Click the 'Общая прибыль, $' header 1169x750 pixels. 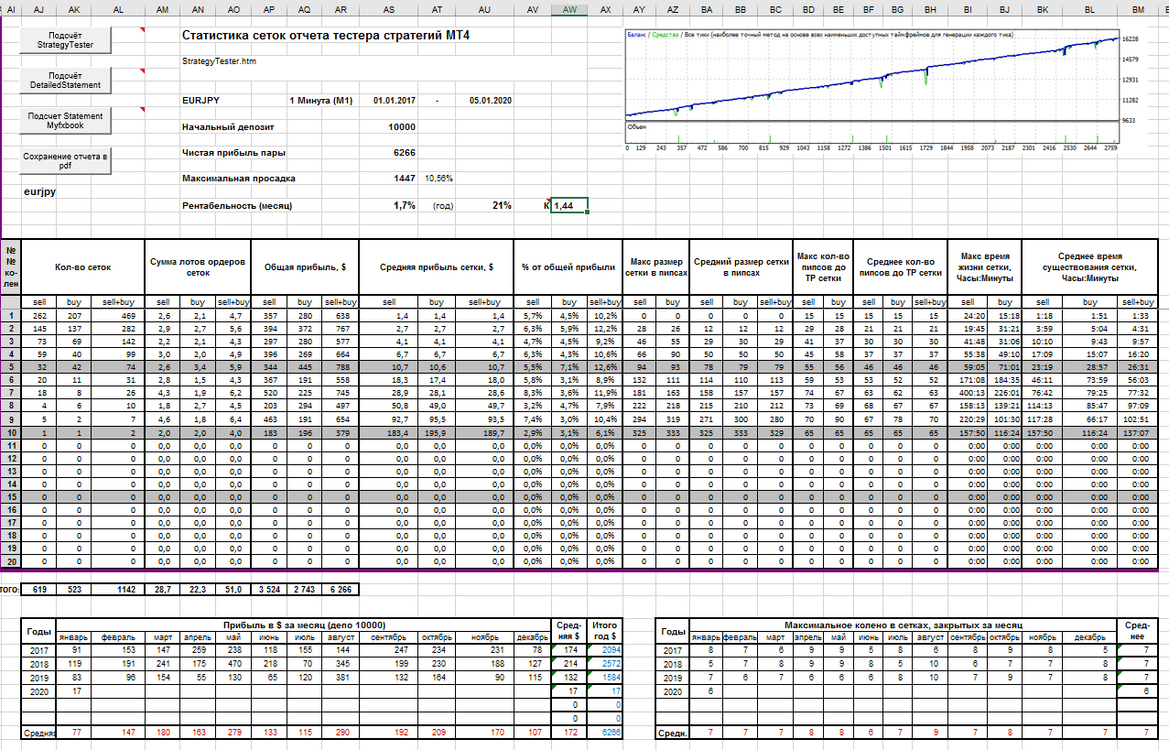click(305, 267)
